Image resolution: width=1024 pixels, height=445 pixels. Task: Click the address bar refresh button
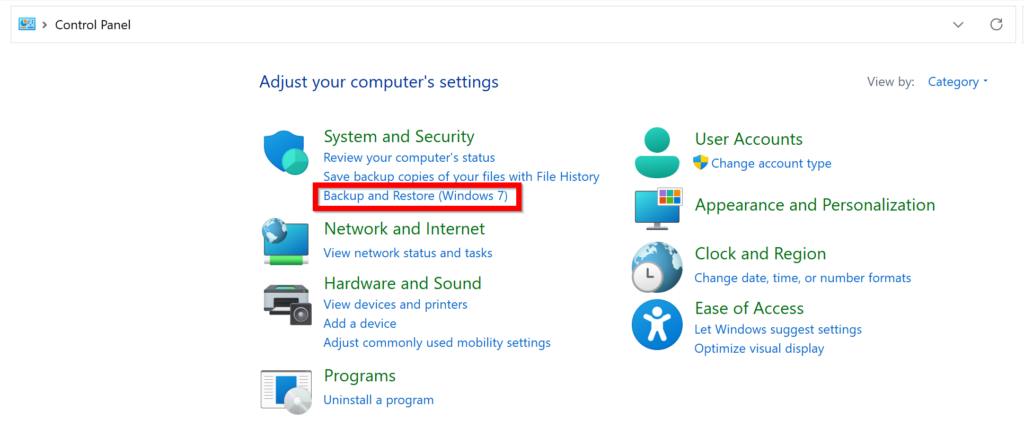996,24
